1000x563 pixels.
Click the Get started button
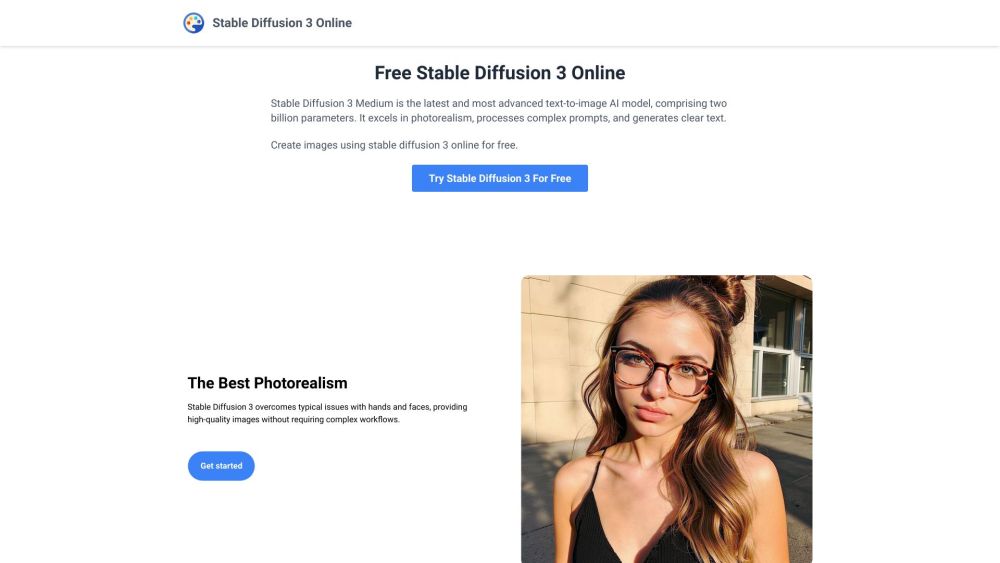(221, 466)
